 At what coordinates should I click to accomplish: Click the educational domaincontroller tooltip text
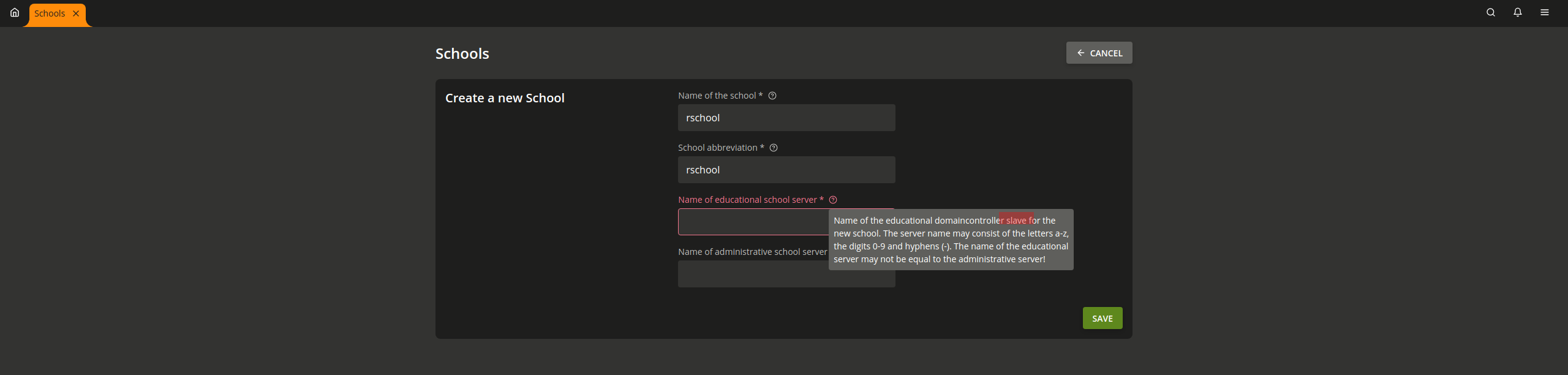(951, 240)
